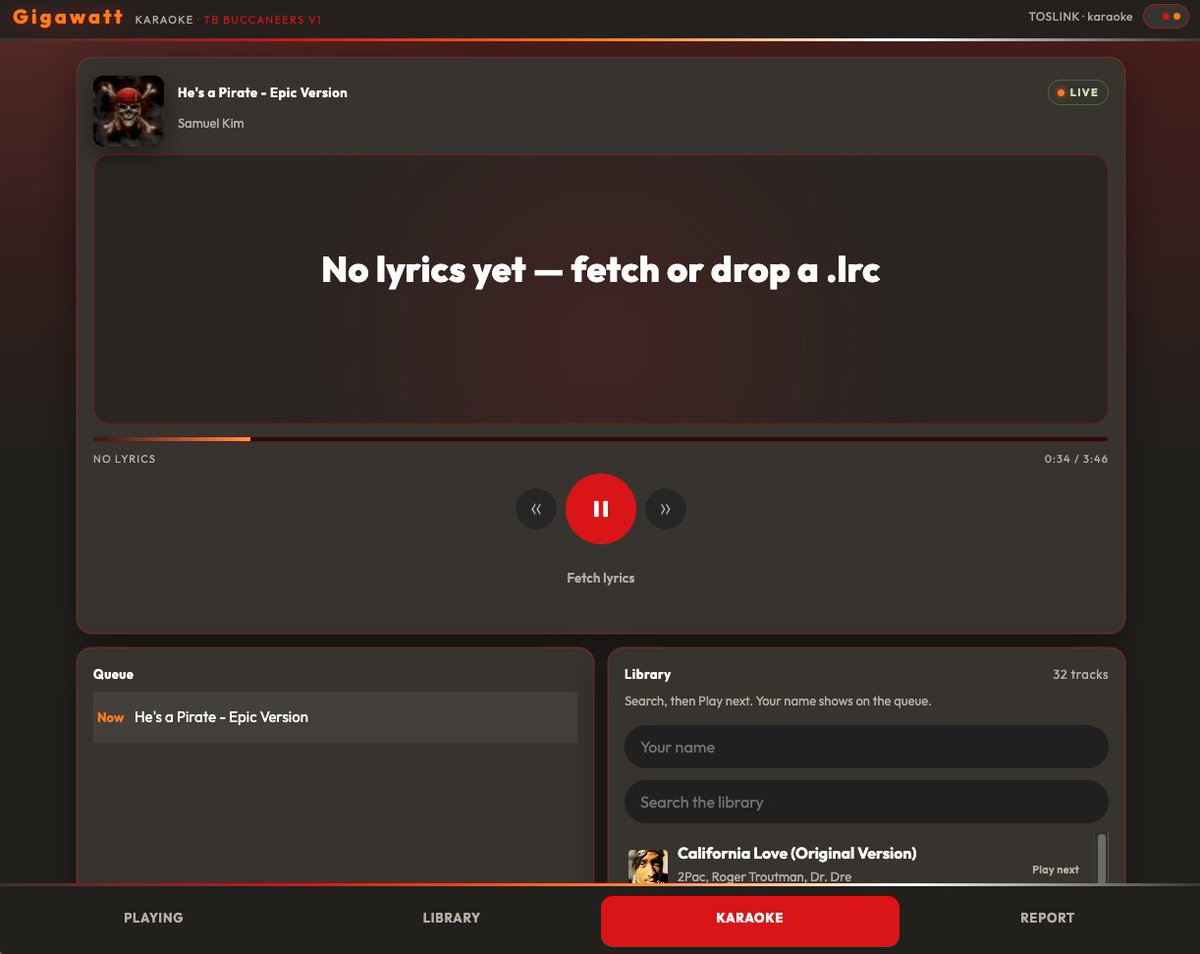Image resolution: width=1200 pixels, height=954 pixels.
Task: Click the Samuel Kim artist name
Action: tap(211, 124)
